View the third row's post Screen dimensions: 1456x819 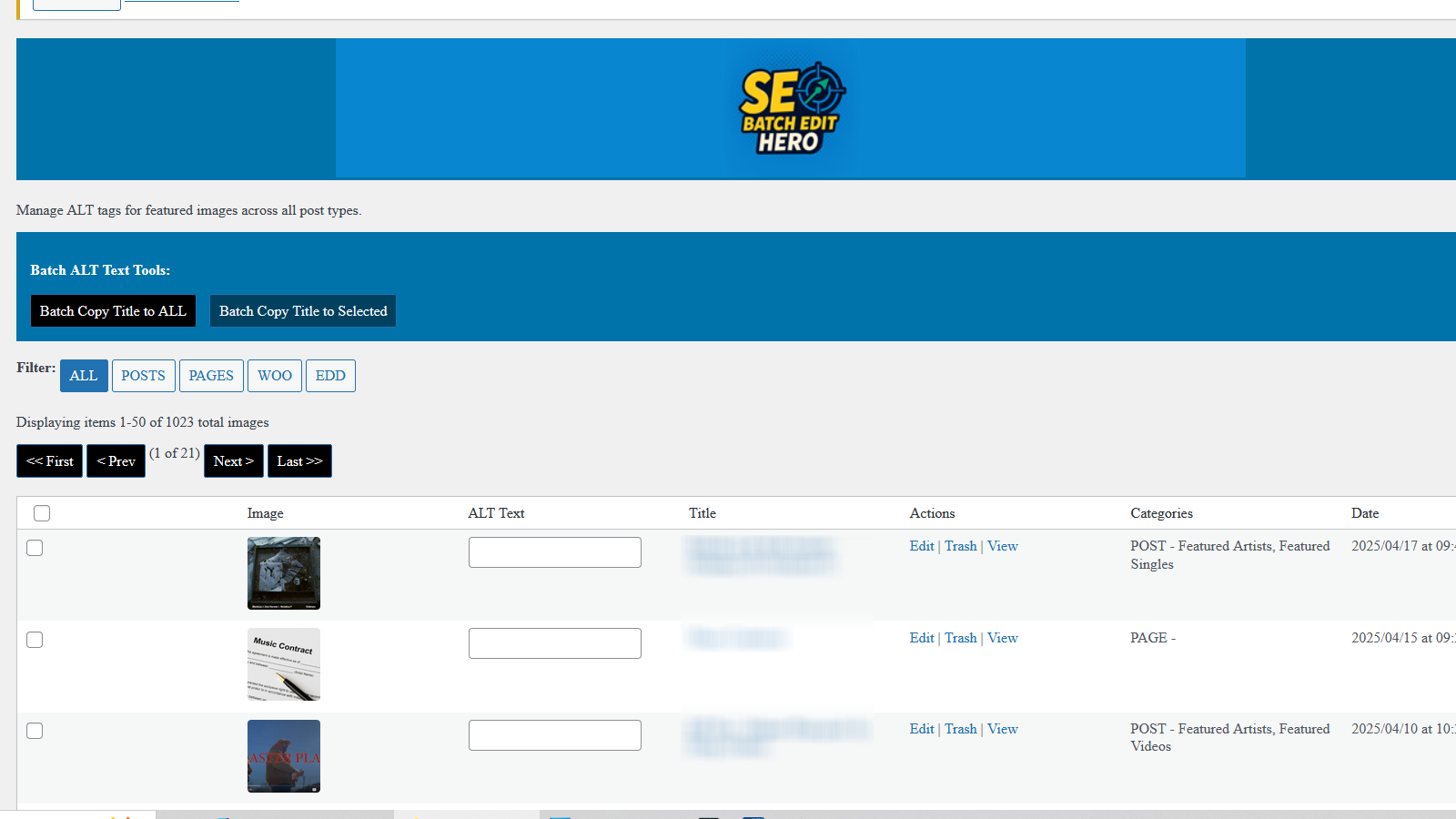tap(1002, 729)
